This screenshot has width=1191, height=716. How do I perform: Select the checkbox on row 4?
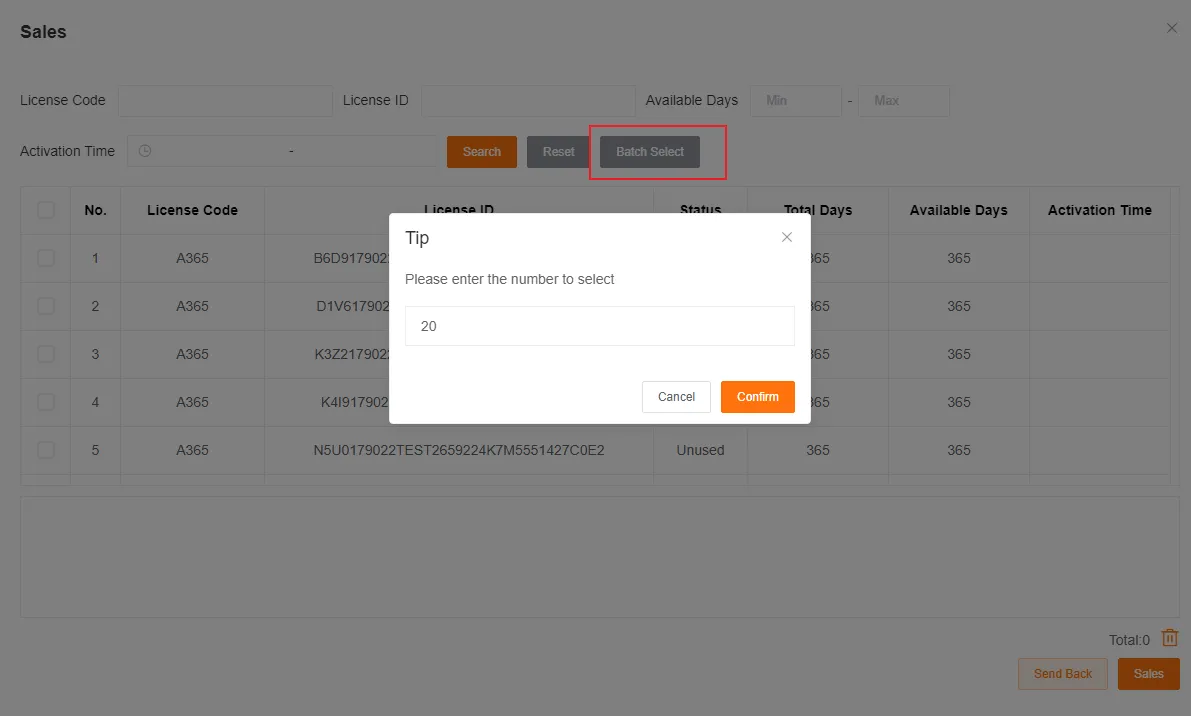(45, 402)
